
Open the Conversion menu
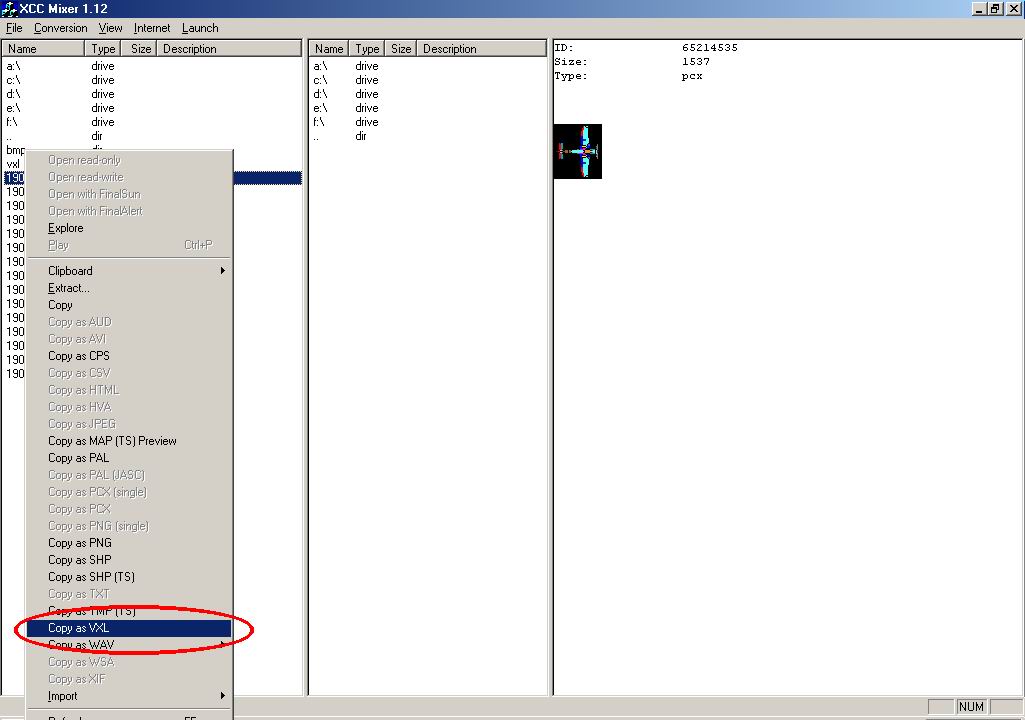61,28
